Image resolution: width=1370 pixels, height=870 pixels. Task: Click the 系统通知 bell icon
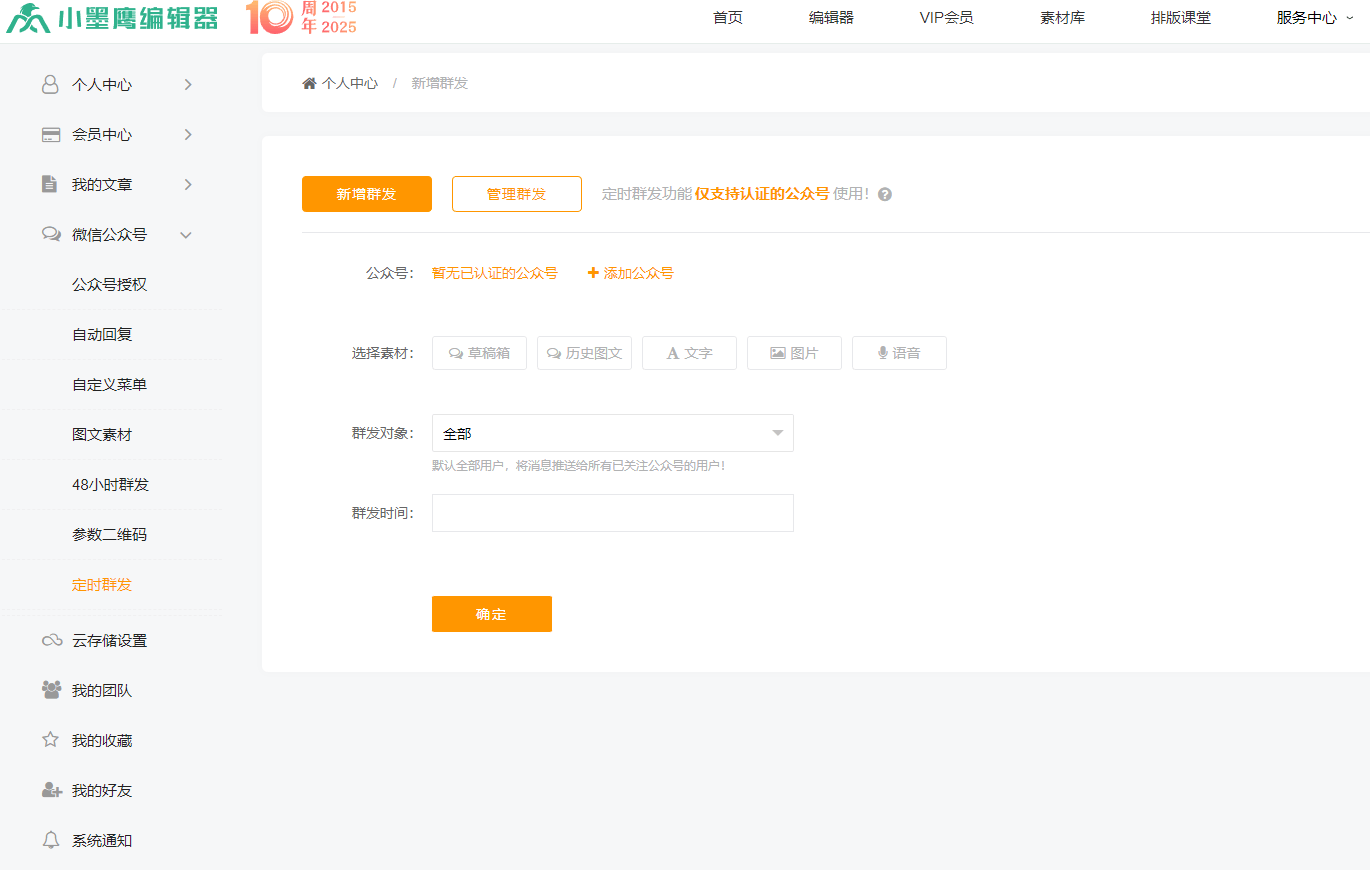(x=51, y=840)
